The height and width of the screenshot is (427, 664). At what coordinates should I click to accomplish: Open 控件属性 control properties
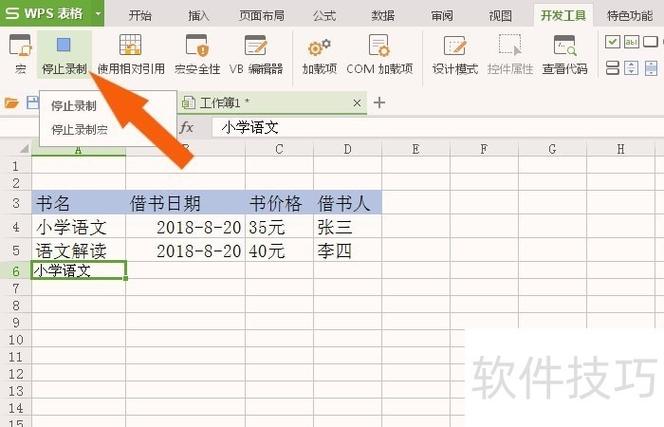pos(510,54)
